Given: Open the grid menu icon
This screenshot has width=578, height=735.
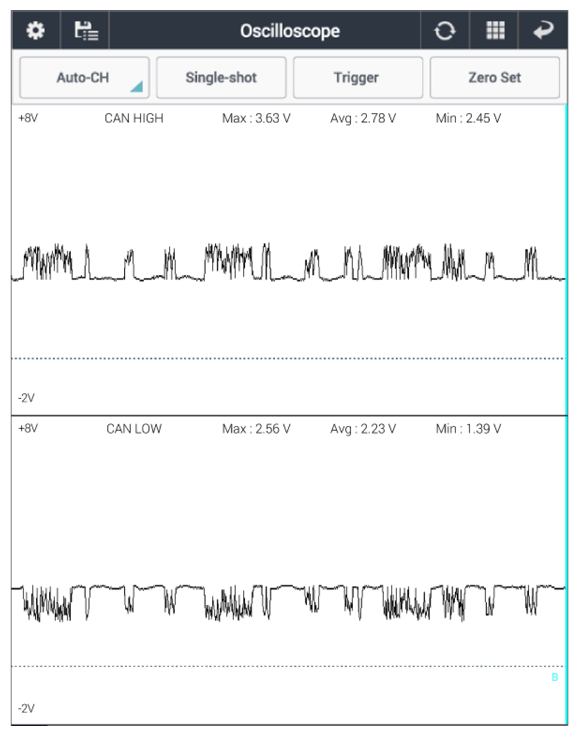Looking at the screenshot, I should [x=495, y=31].
